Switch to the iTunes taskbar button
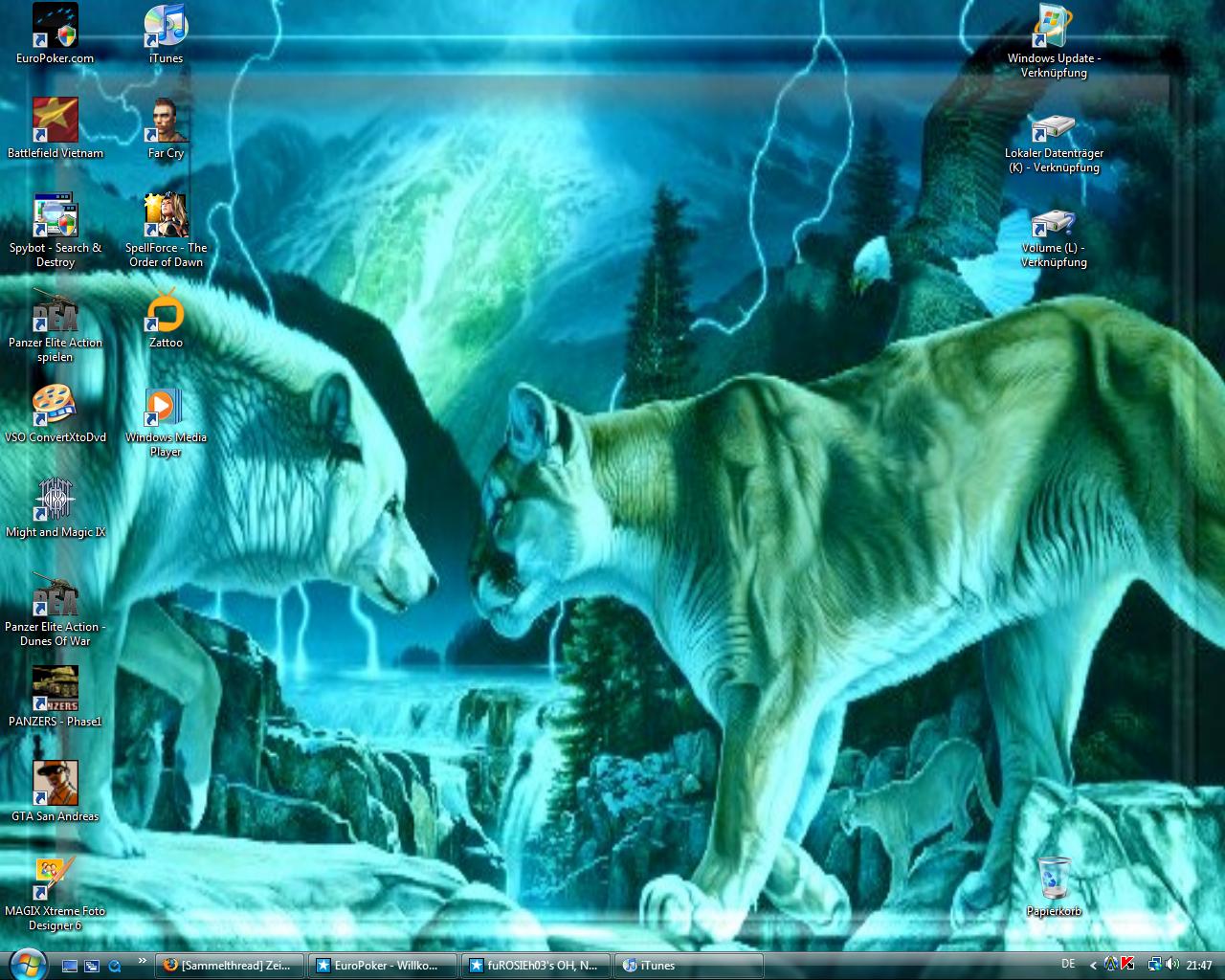Viewport: 1225px width, 980px height. (x=689, y=966)
